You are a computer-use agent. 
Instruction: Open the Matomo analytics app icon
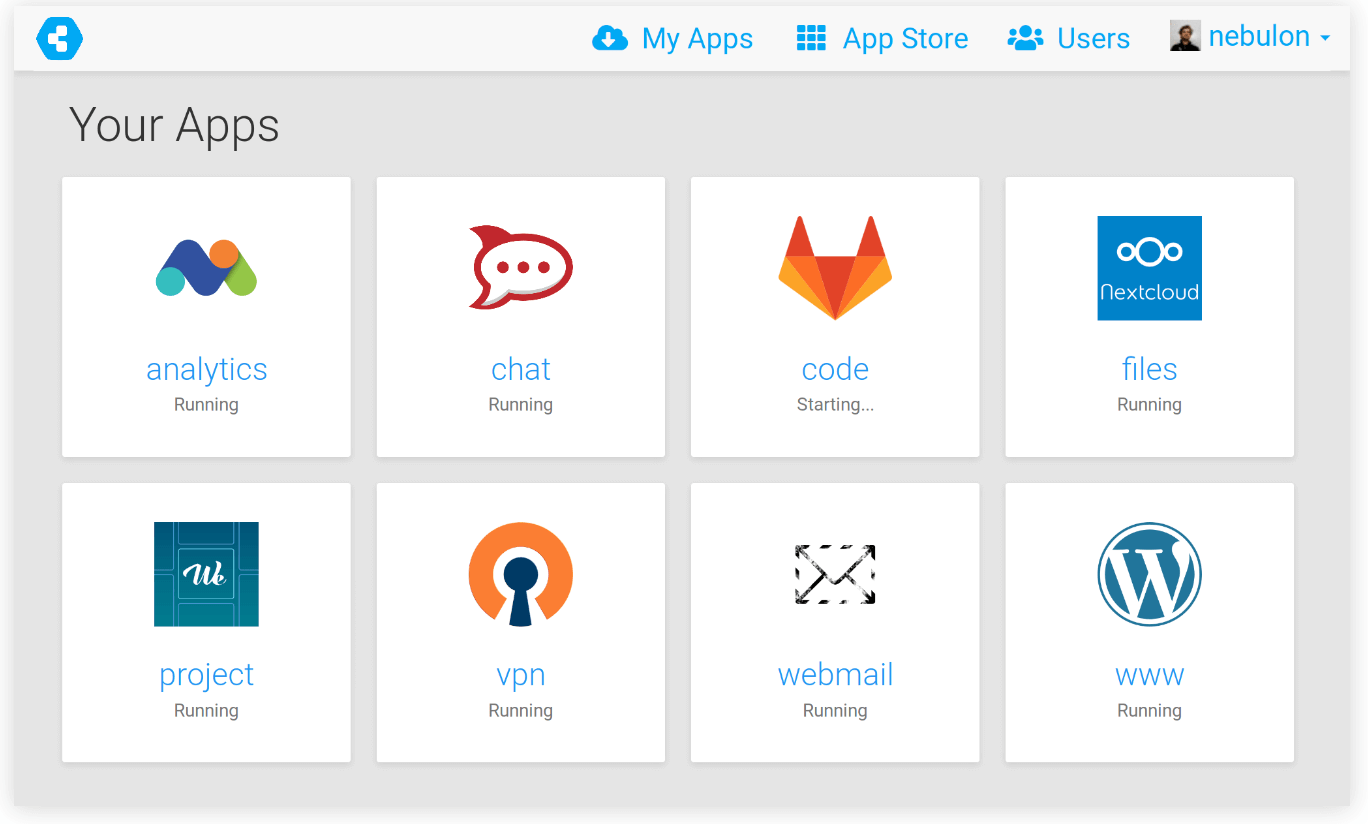click(x=206, y=267)
